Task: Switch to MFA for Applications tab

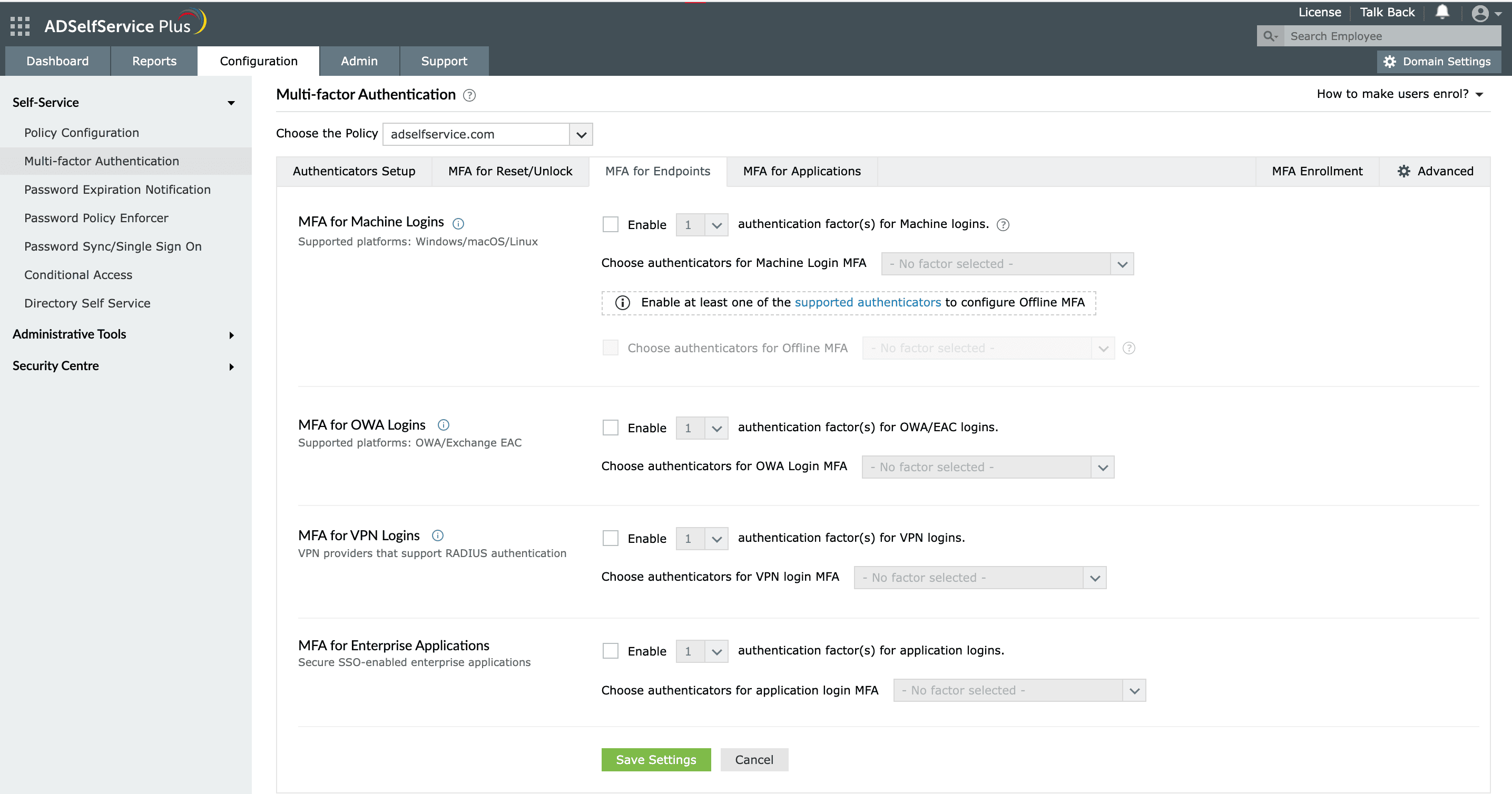Action: tap(802, 171)
